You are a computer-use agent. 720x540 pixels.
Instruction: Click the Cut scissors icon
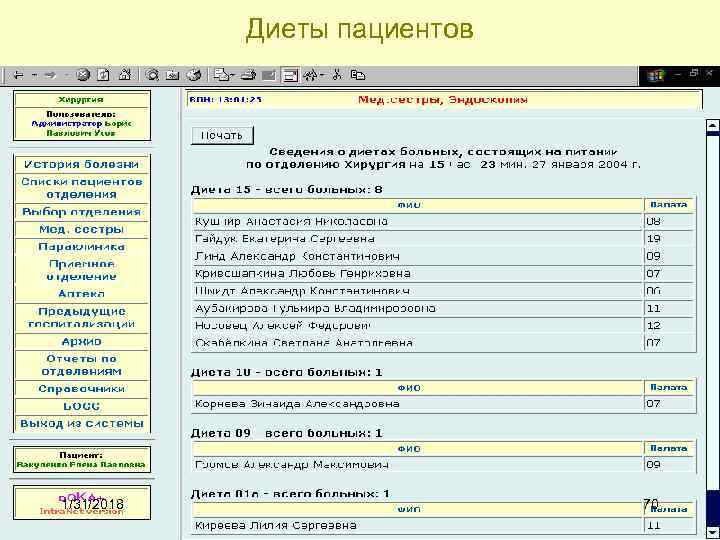[x=338, y=75]
